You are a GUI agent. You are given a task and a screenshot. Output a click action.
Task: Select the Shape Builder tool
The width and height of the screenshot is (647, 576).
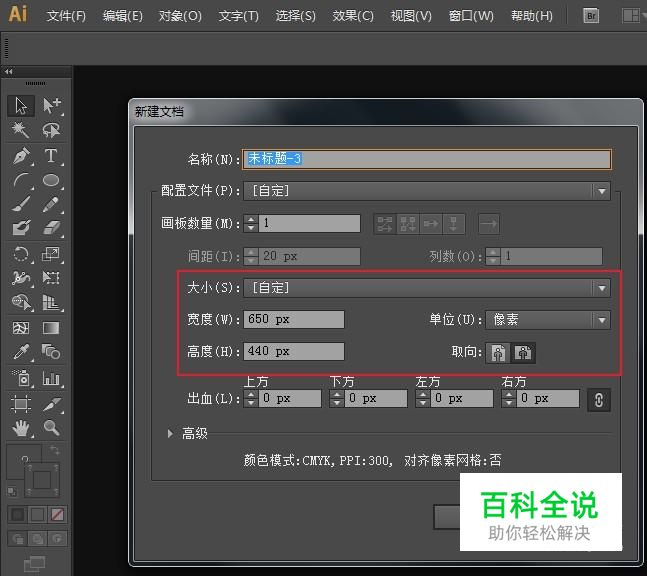[21, 302]
